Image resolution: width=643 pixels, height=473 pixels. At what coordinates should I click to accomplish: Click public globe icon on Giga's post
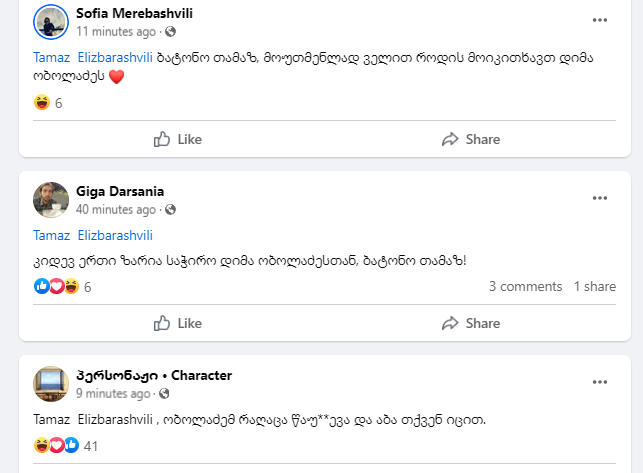point(170,210)
